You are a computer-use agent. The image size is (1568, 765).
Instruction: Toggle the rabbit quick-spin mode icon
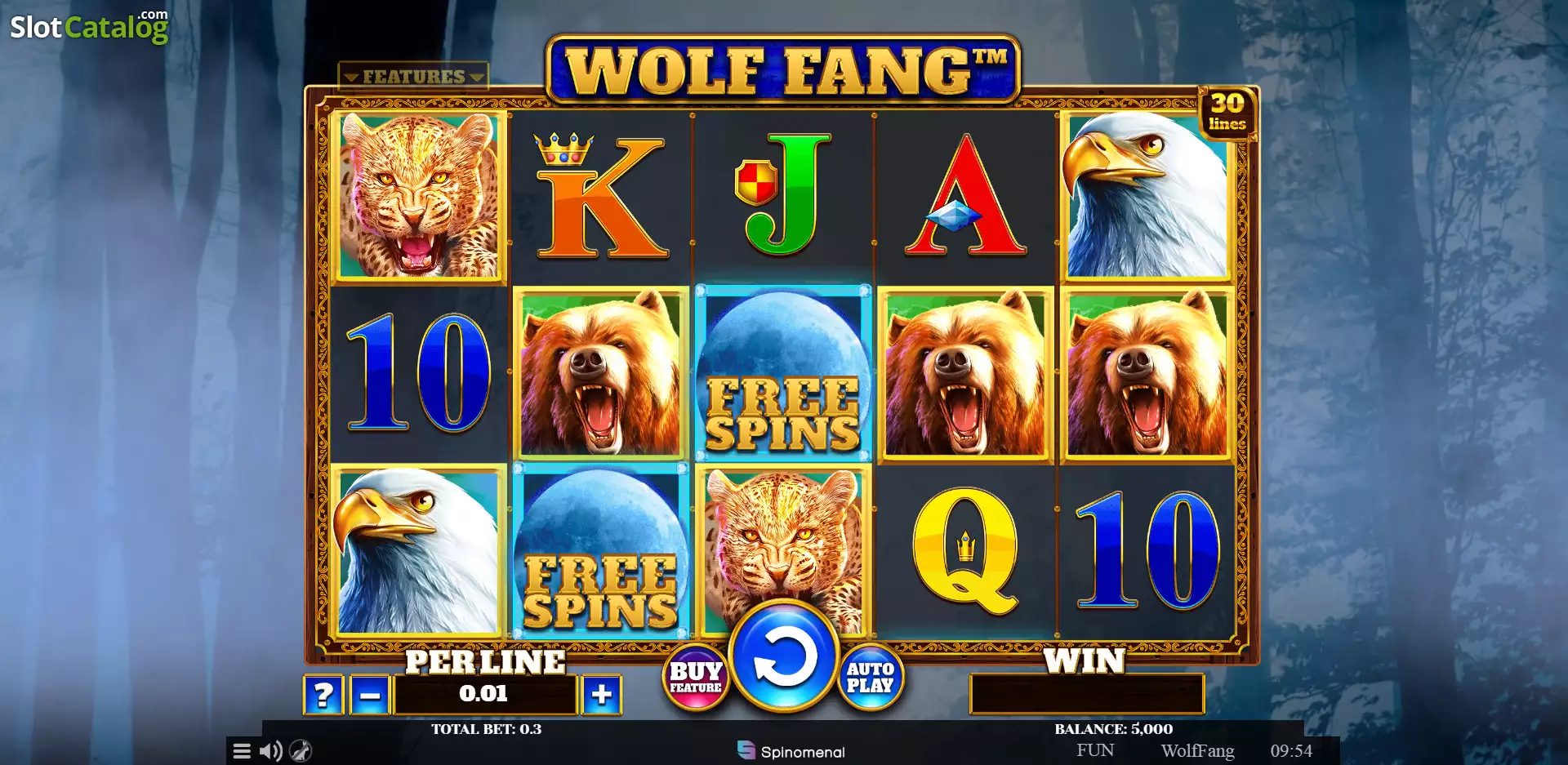(301, 750)
